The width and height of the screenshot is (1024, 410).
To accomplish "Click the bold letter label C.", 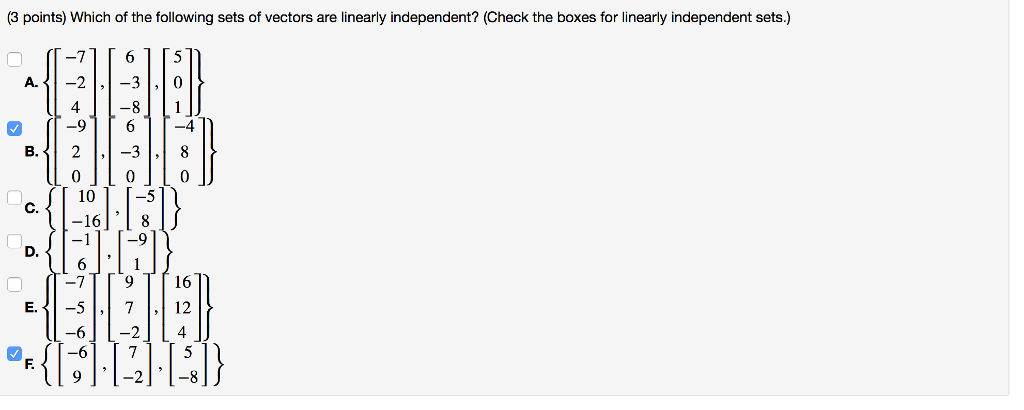I will 32,209.
